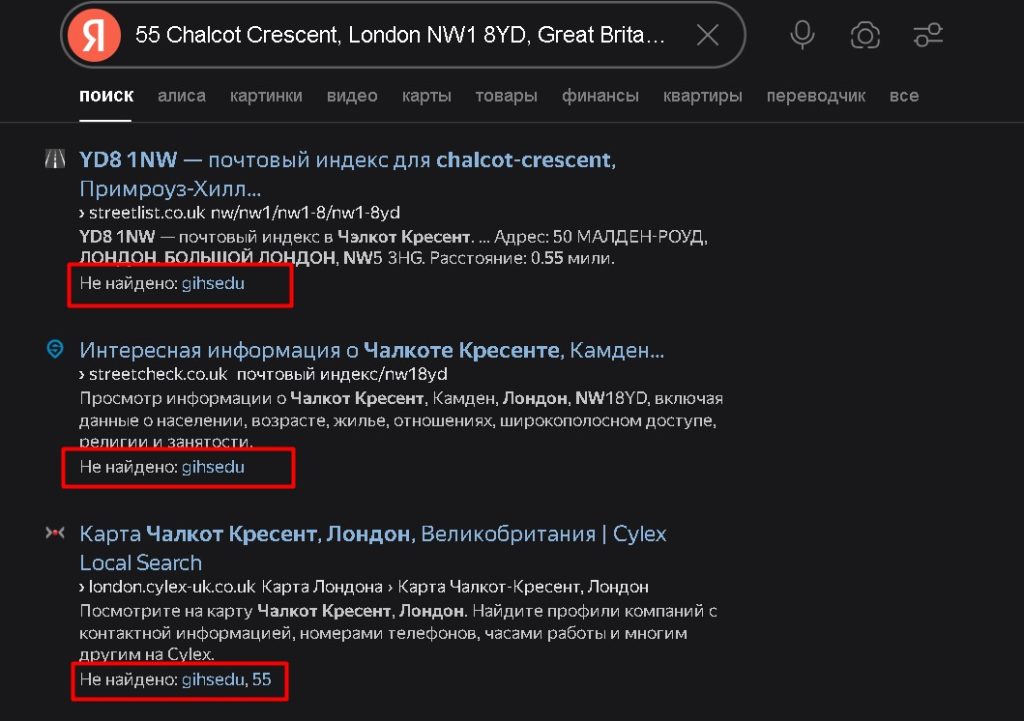Expand the все menu of services
The width and height of the screenshot is (1024, 721).
click(x=904, y=96)
